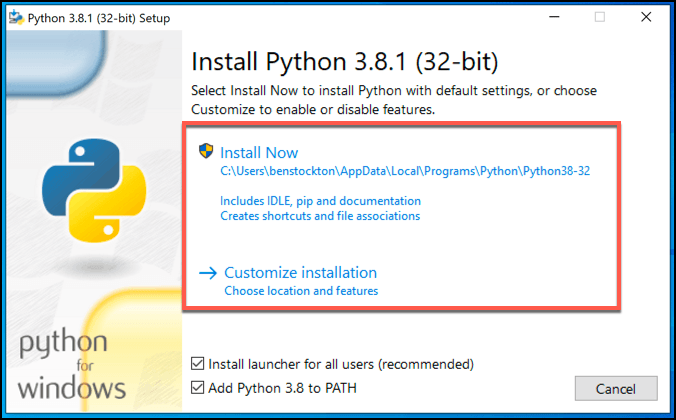Uncheck Add Python 3.8 to PATH
676x420 pixels.
(197, 388)
